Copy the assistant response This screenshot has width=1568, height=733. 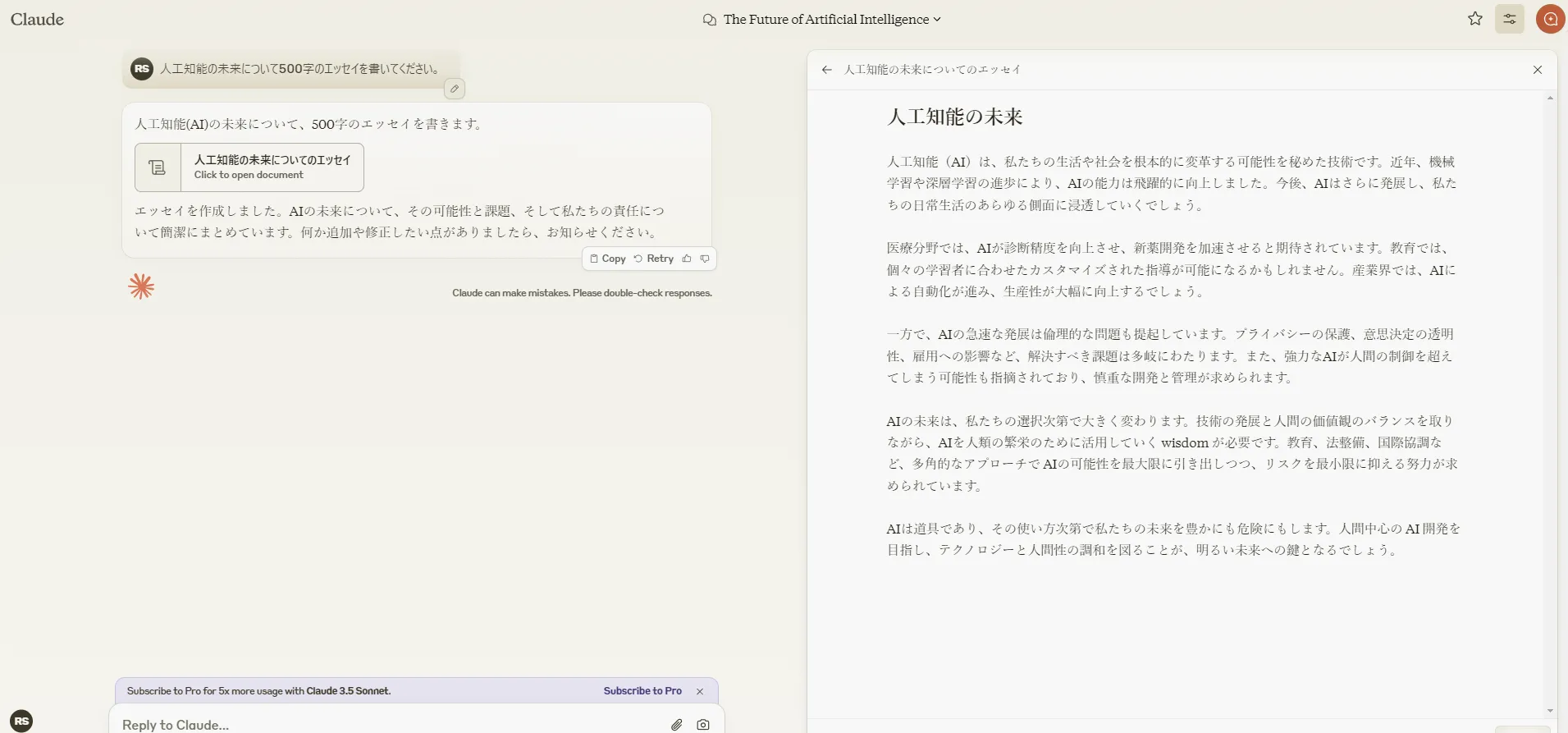tap(608, 259)
